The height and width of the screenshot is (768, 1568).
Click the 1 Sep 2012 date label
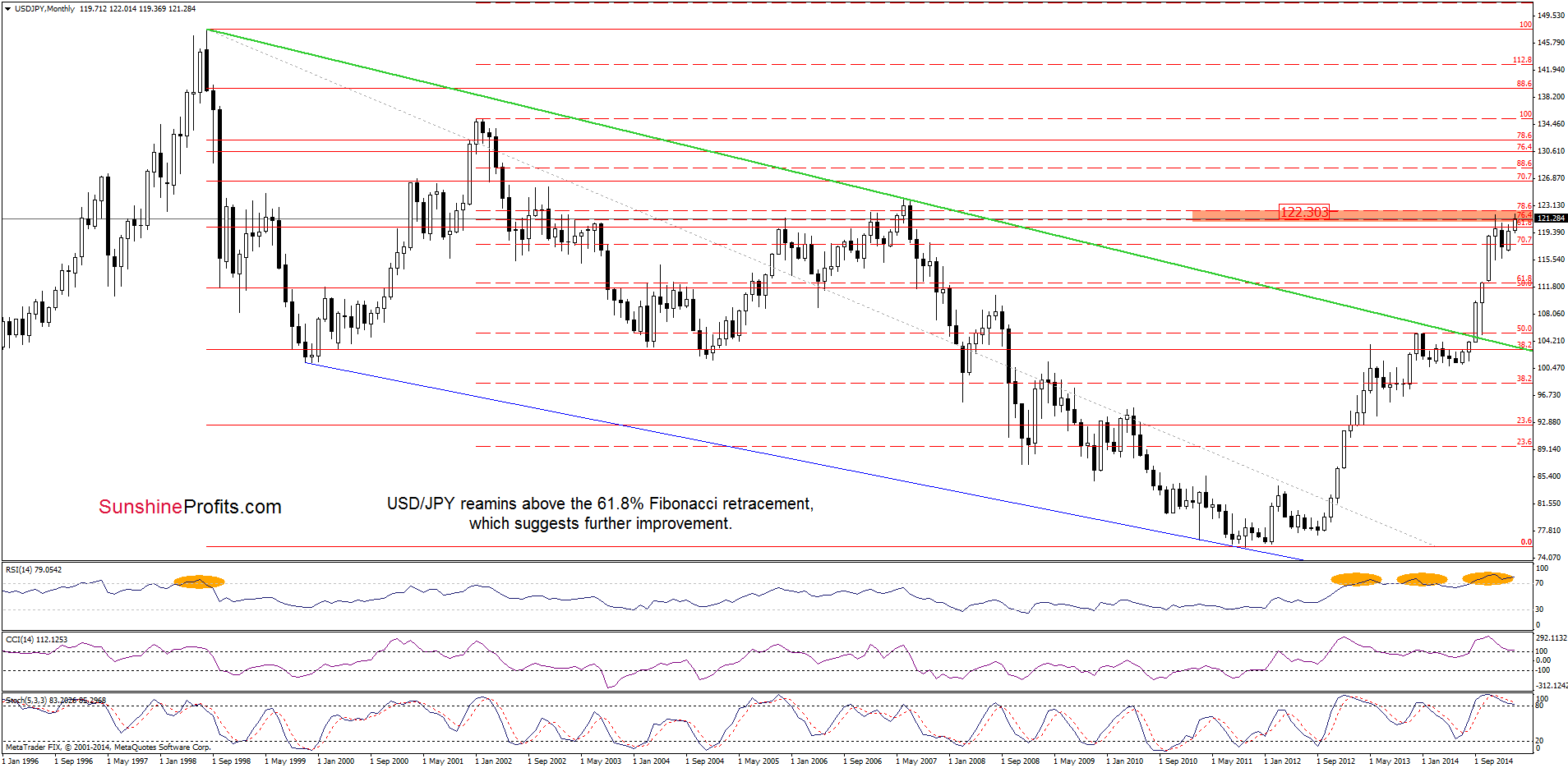point(1336,761)
